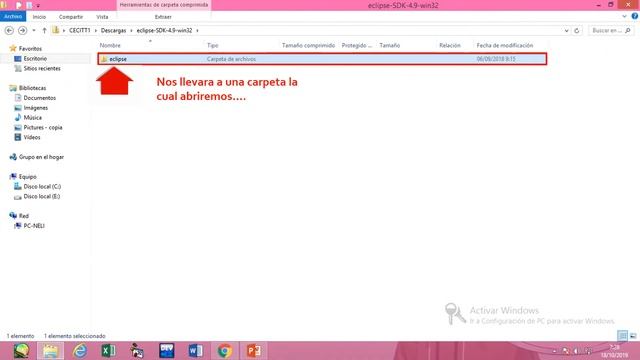Expand breadcrumb arrow after eclipse-SDK-4.9-win32
Image resolution: width=640 pixels, height=360 pixels.
tap(197, 31)
